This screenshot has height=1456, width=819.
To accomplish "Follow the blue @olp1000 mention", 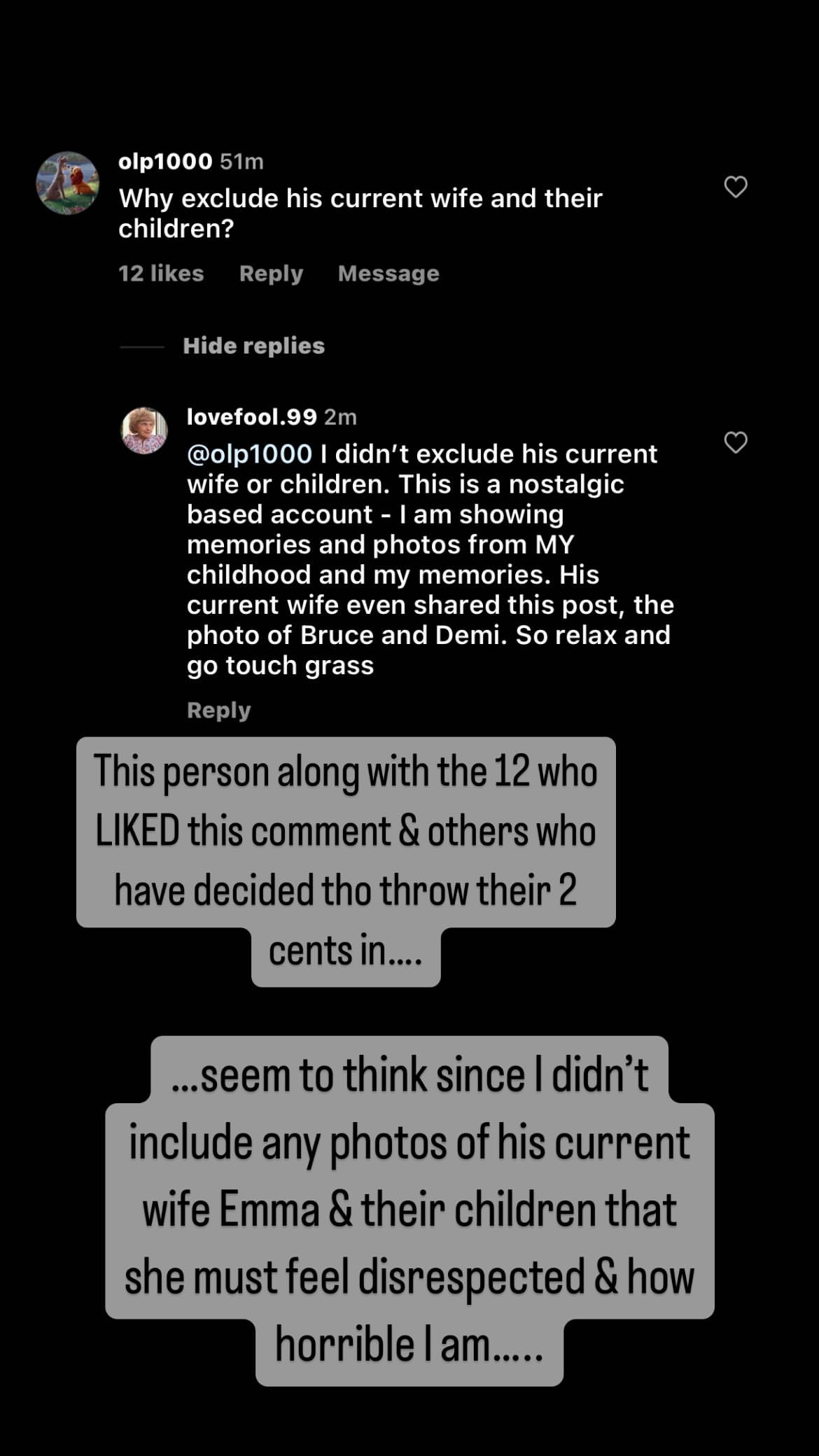I will (249, 454).
